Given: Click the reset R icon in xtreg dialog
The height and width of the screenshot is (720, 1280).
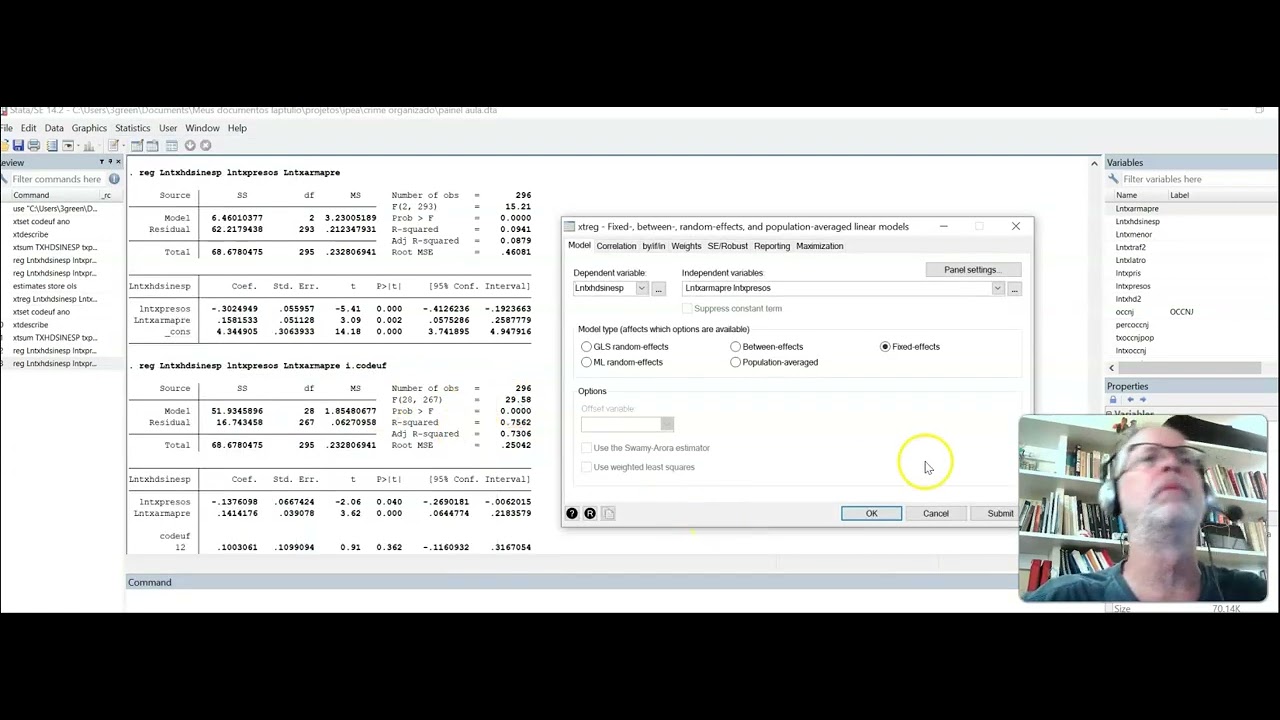Looking at the screenshot, I should coord(590,513).
